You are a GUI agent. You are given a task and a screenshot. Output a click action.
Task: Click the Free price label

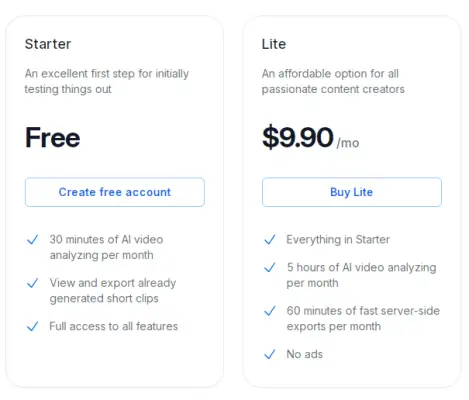click(53, 137)
